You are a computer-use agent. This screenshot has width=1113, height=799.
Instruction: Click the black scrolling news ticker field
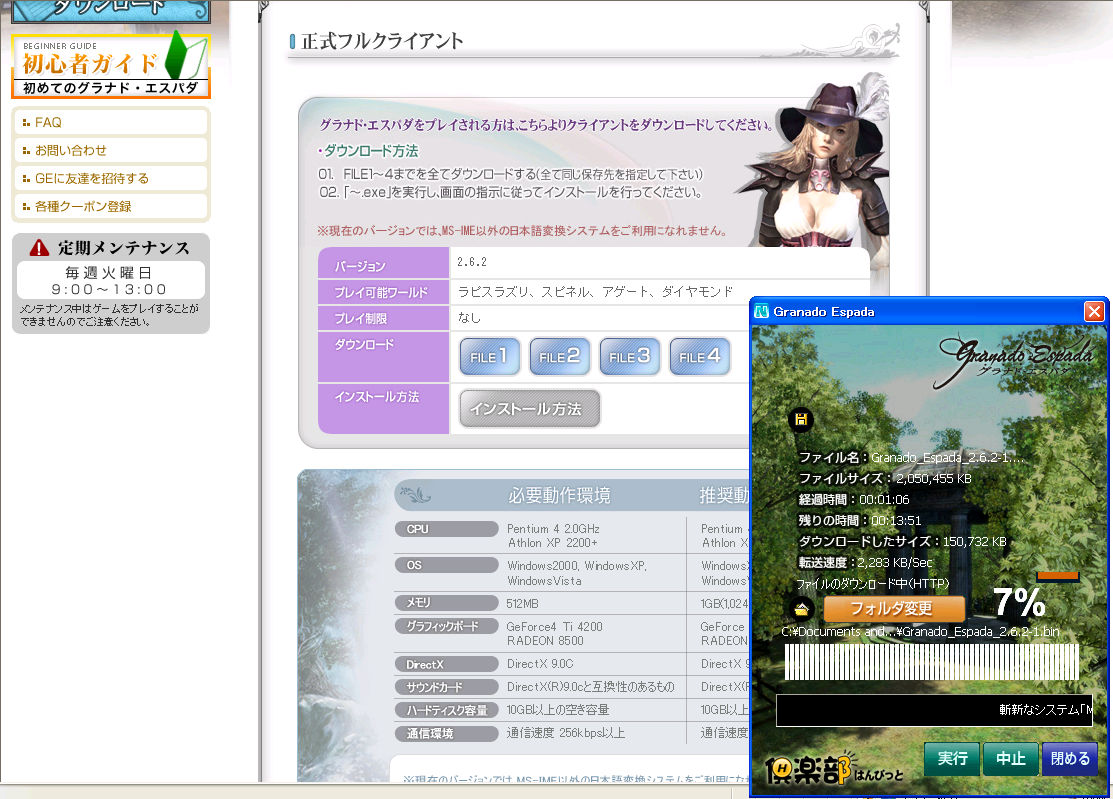click(x=934, y=710)
